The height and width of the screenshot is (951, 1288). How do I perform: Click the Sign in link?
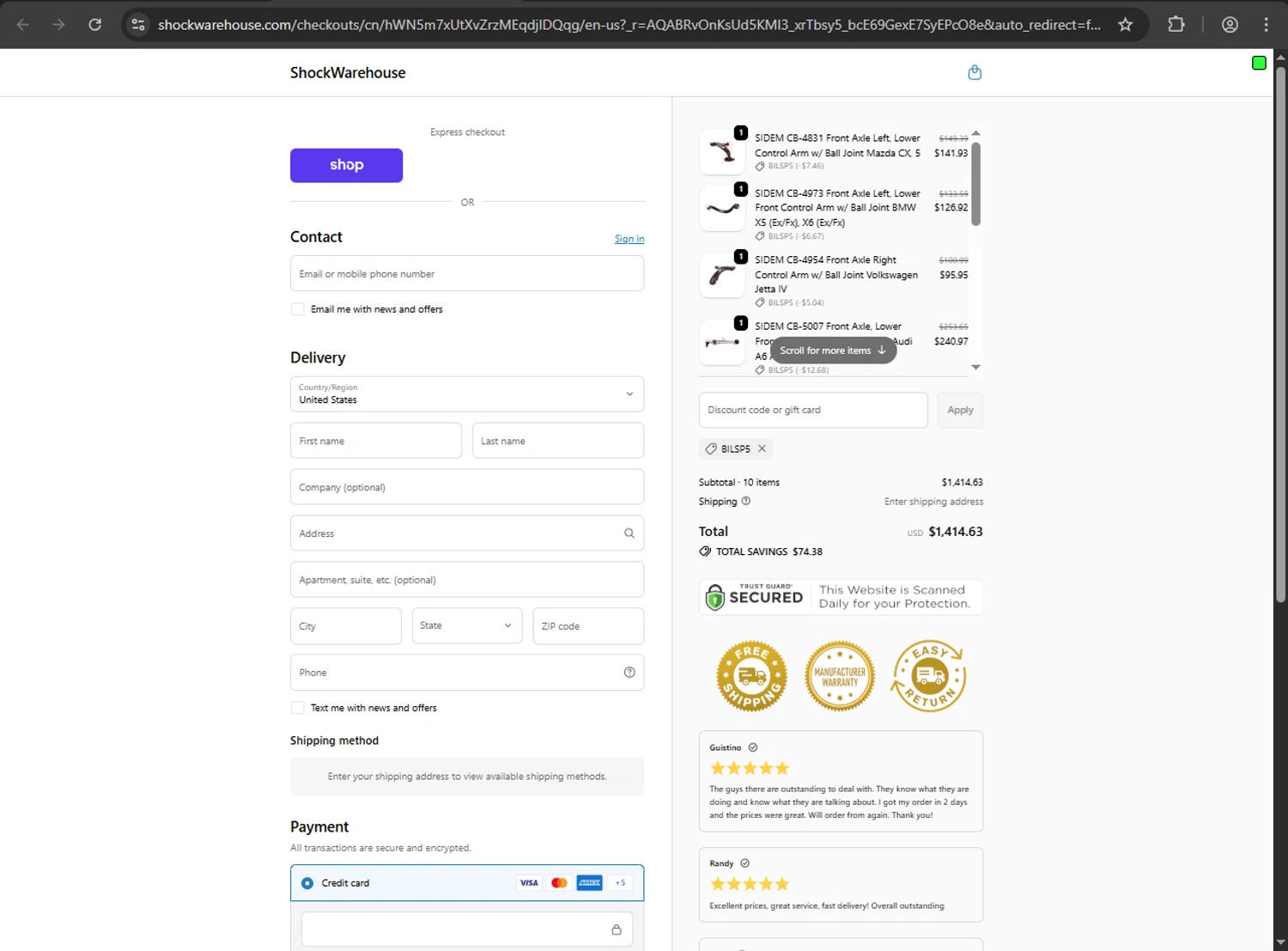tap(629, 239)
